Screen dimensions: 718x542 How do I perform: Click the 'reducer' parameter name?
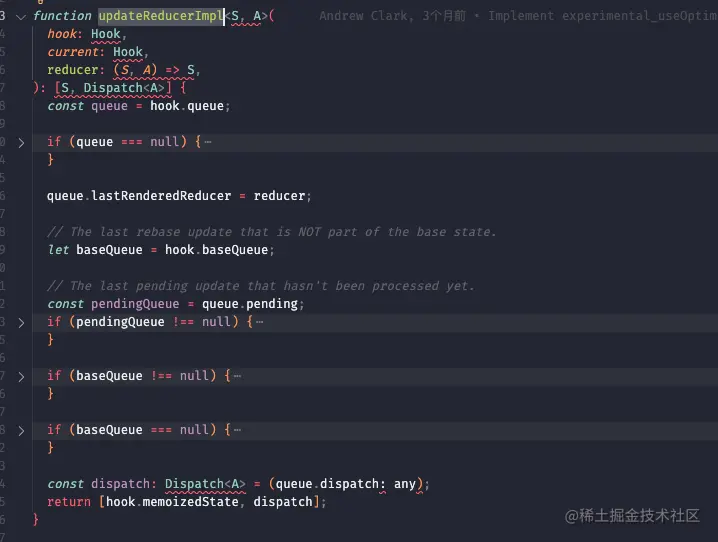[x=72, y=70]
